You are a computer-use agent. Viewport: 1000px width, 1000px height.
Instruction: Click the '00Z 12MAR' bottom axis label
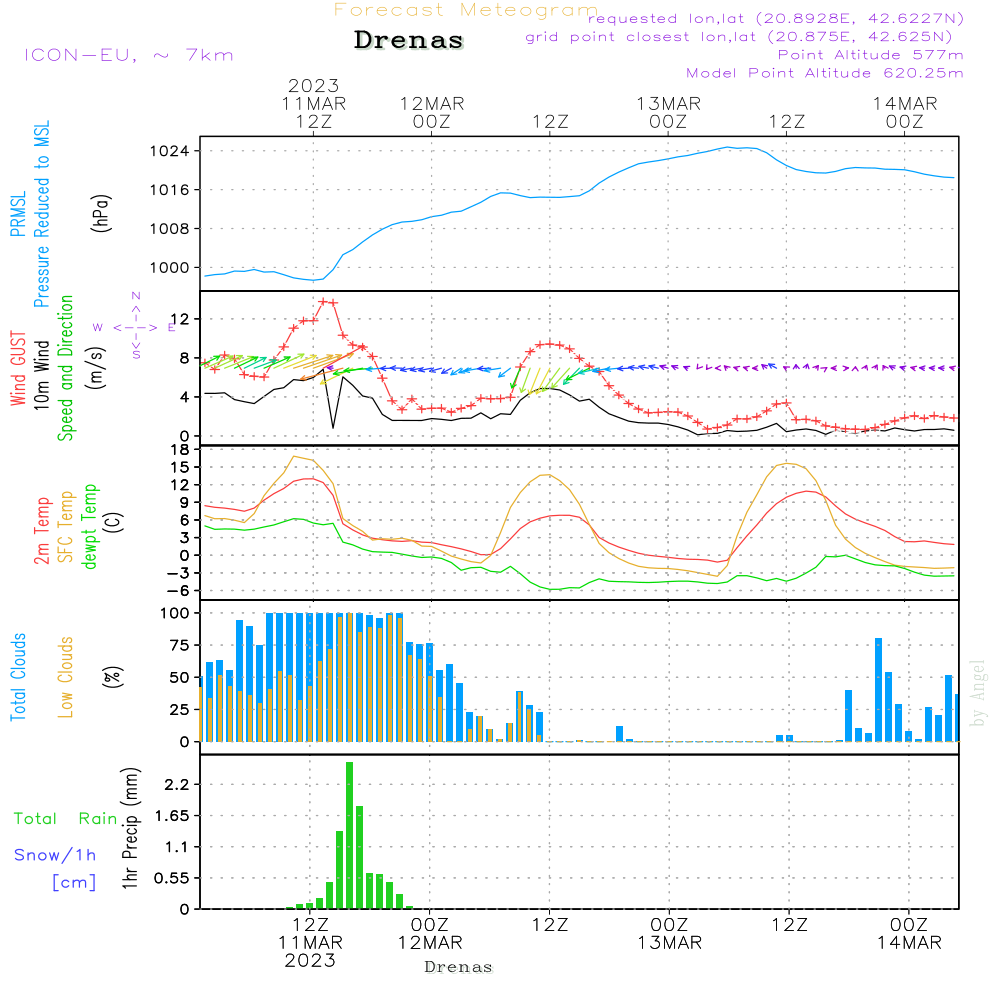430,934
